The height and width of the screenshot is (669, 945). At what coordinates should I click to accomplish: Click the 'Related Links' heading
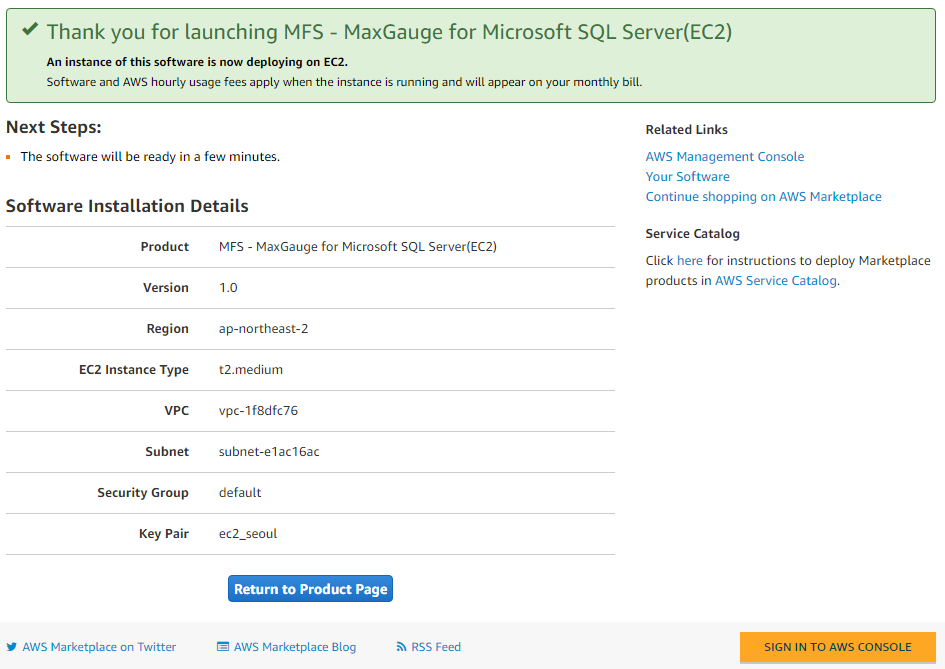(x=686, y=130)
